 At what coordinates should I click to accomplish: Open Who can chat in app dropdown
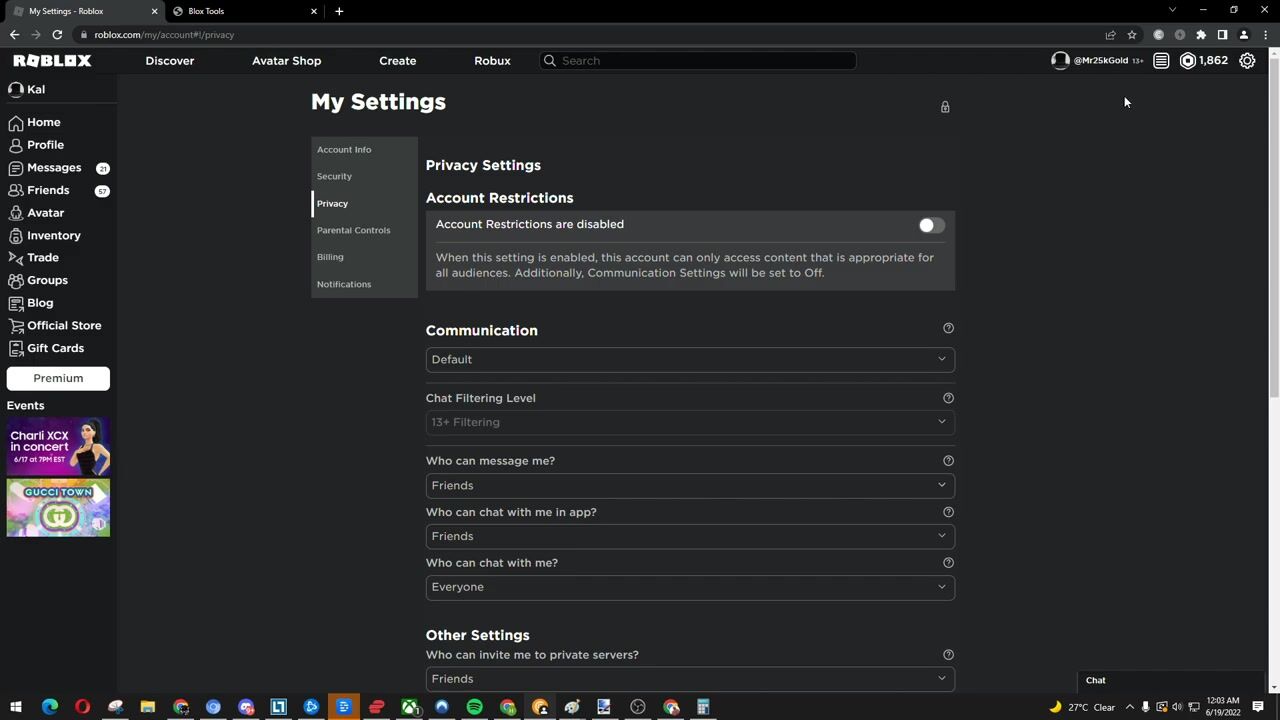[x=690, y=537]
